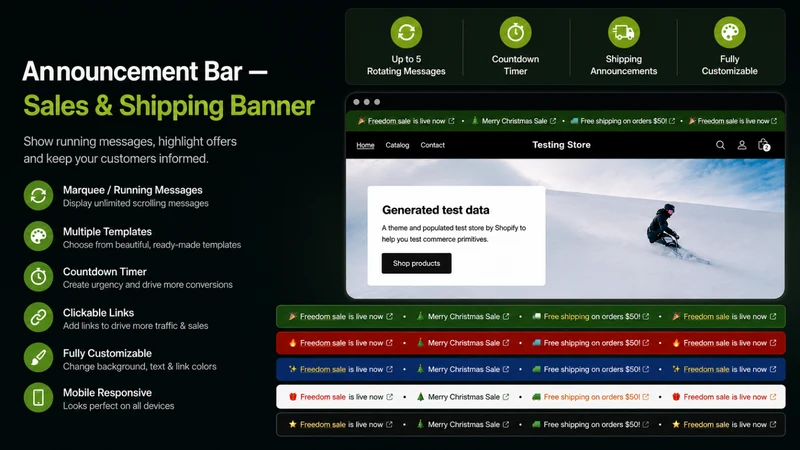Click 'Change background, text & link colors' text
This screenshot has width=800, height=450.
point(139,366)
